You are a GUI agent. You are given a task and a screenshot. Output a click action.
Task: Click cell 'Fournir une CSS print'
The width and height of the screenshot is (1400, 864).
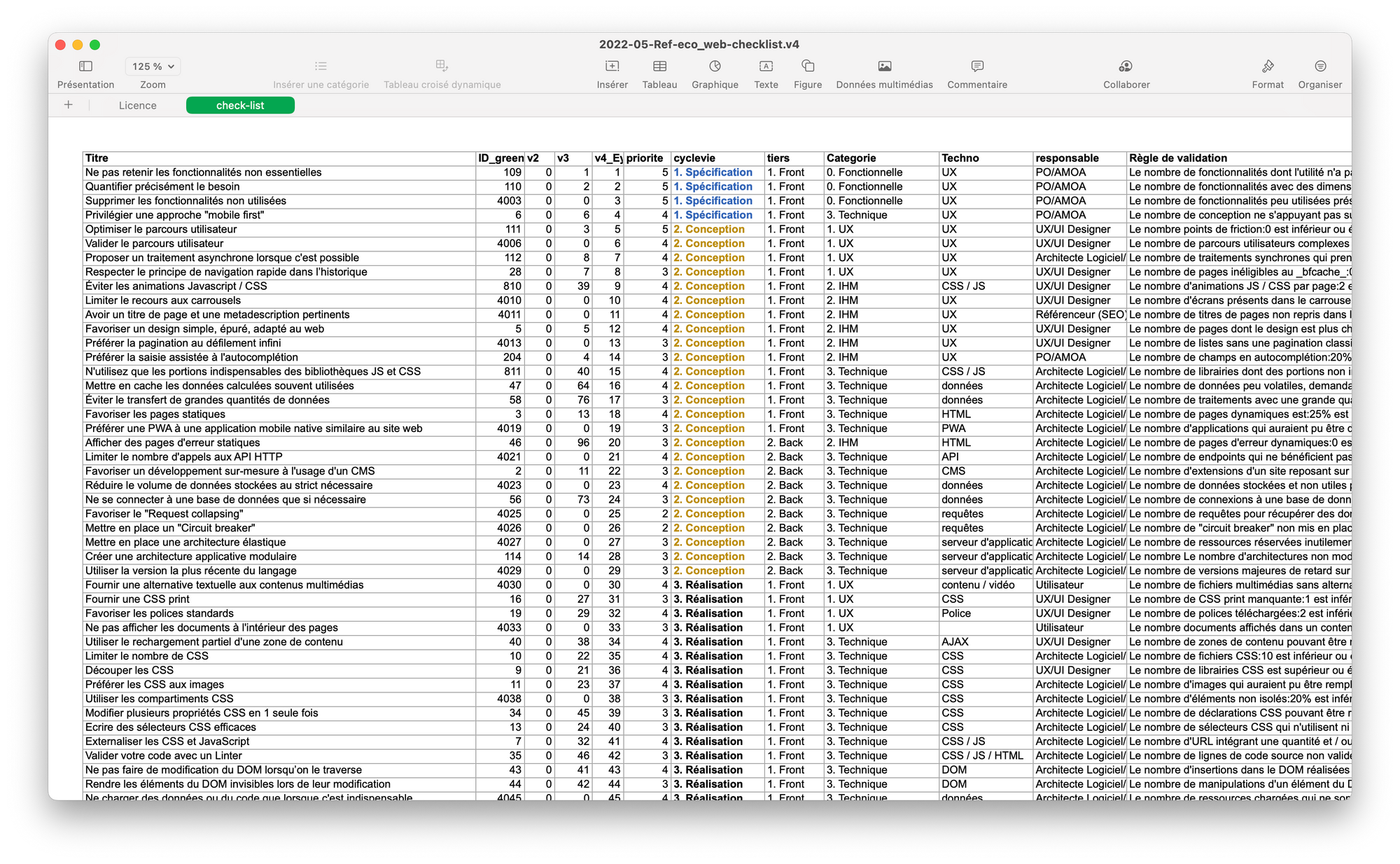[279, 599]
